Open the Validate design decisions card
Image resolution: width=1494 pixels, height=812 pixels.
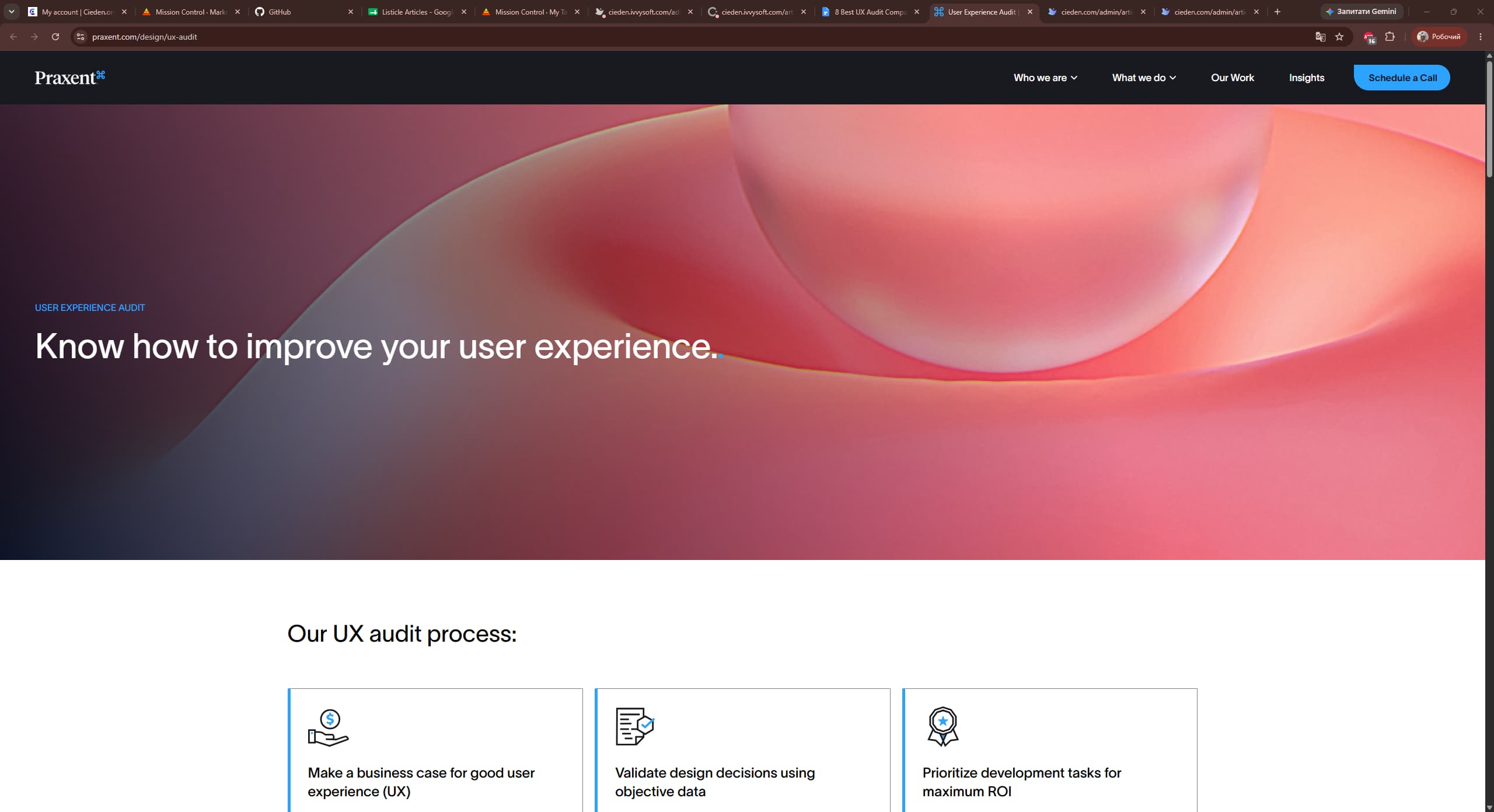point(742,750)
